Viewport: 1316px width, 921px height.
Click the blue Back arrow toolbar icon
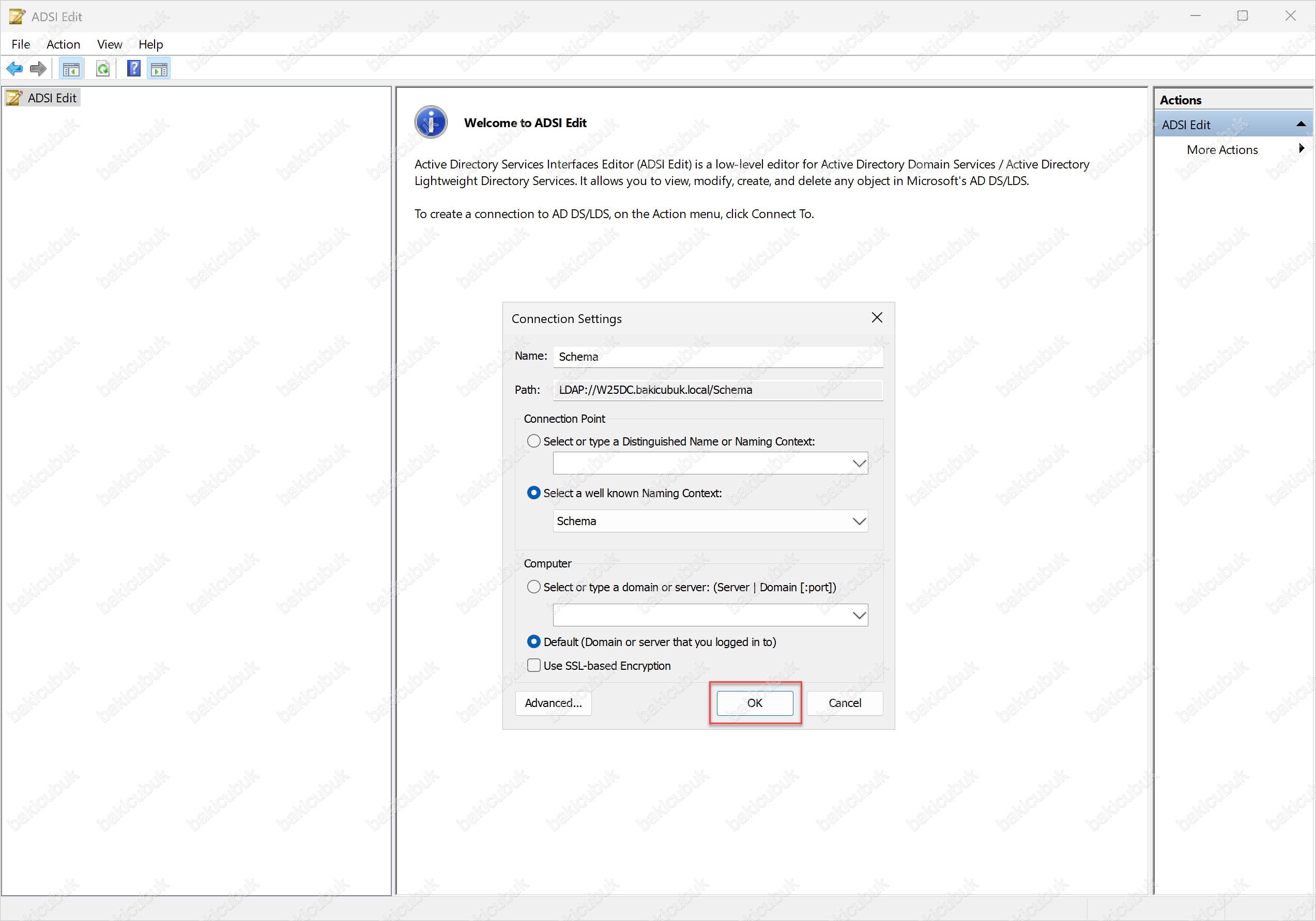pos(14,69)
